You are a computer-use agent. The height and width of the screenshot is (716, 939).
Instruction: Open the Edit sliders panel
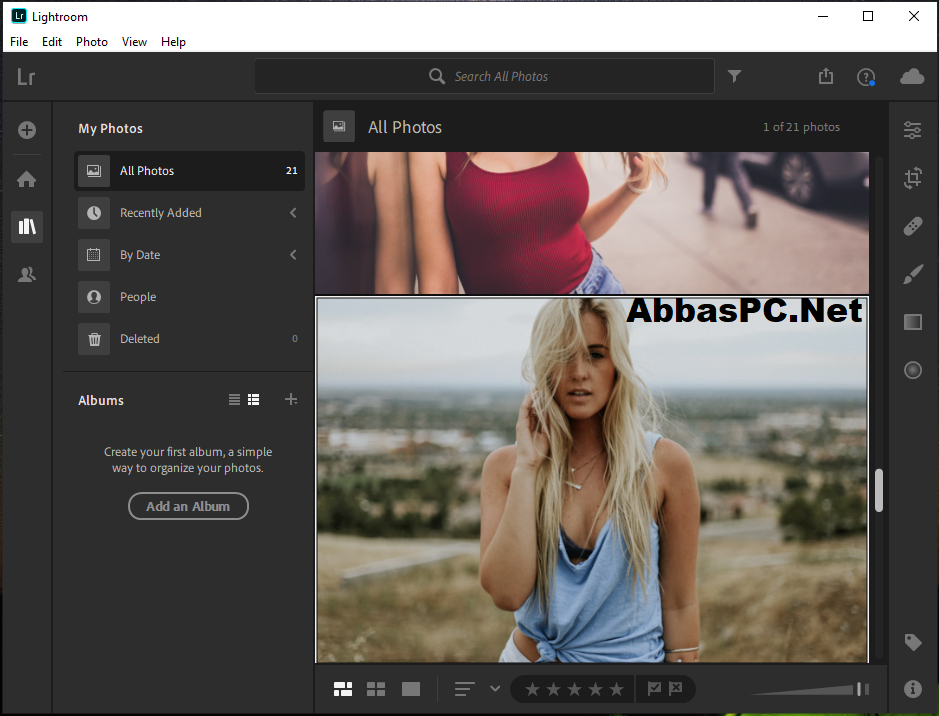click(x=912, y=130)
